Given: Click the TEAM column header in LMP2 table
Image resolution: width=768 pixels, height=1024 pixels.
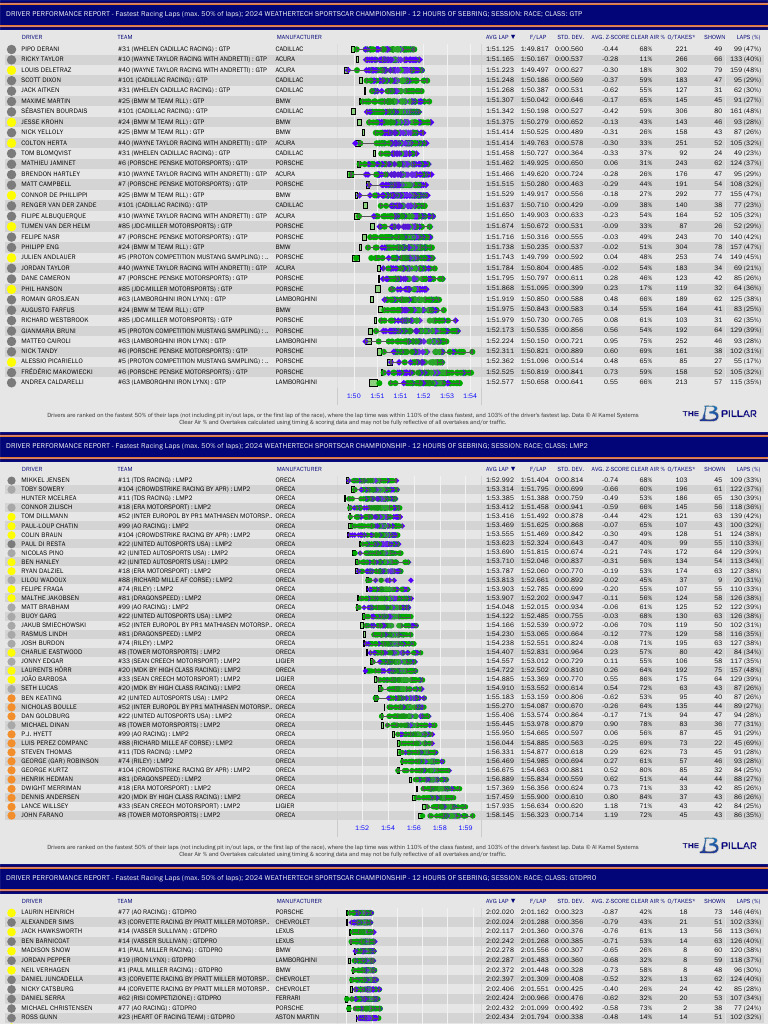Looking at the screenshot, I should coord(125,469).
